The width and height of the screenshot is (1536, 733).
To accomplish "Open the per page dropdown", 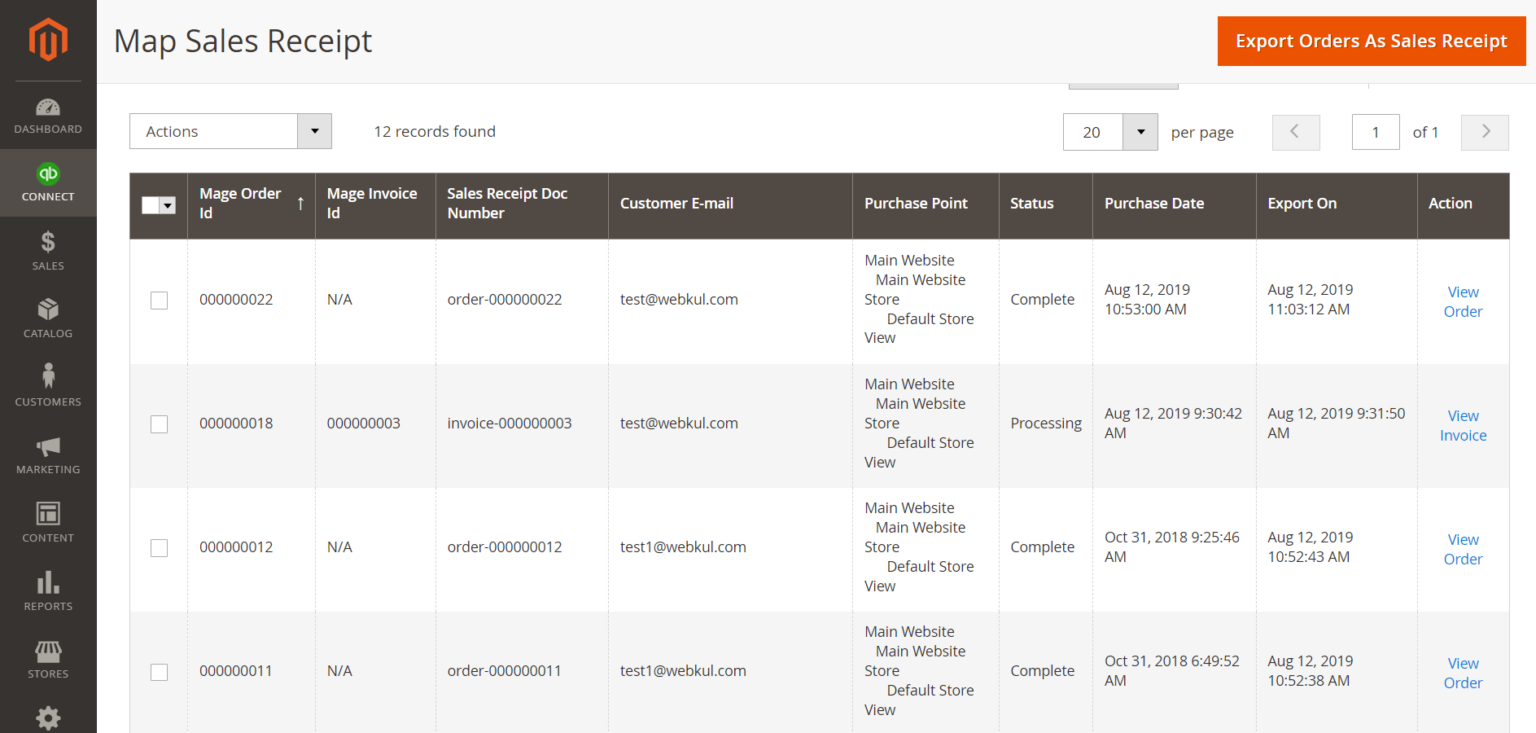I will coord(1110,131).
